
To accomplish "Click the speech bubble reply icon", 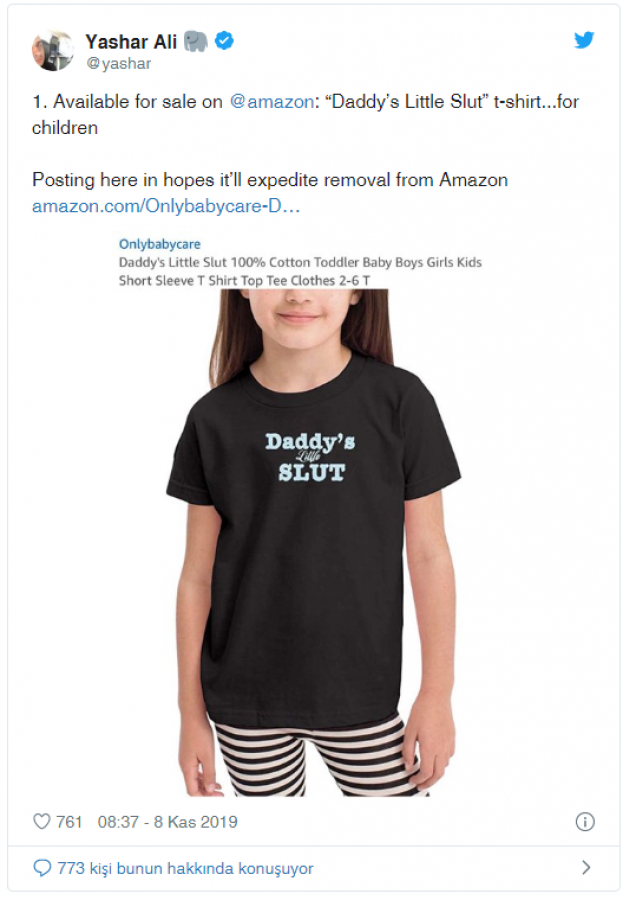I will pyautogui.click(x=42, y=867).
